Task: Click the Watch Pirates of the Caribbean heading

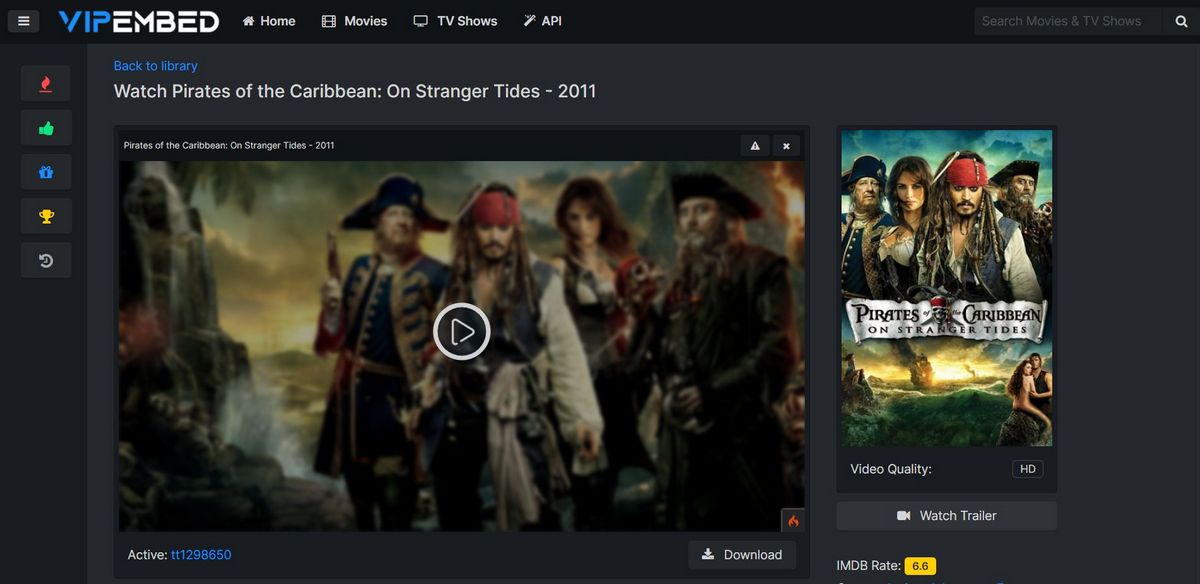Action: click(x=355, y=91)
